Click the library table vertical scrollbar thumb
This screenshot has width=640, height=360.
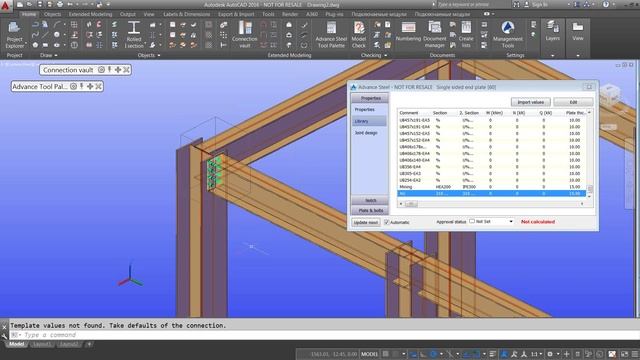coord(590,189)
